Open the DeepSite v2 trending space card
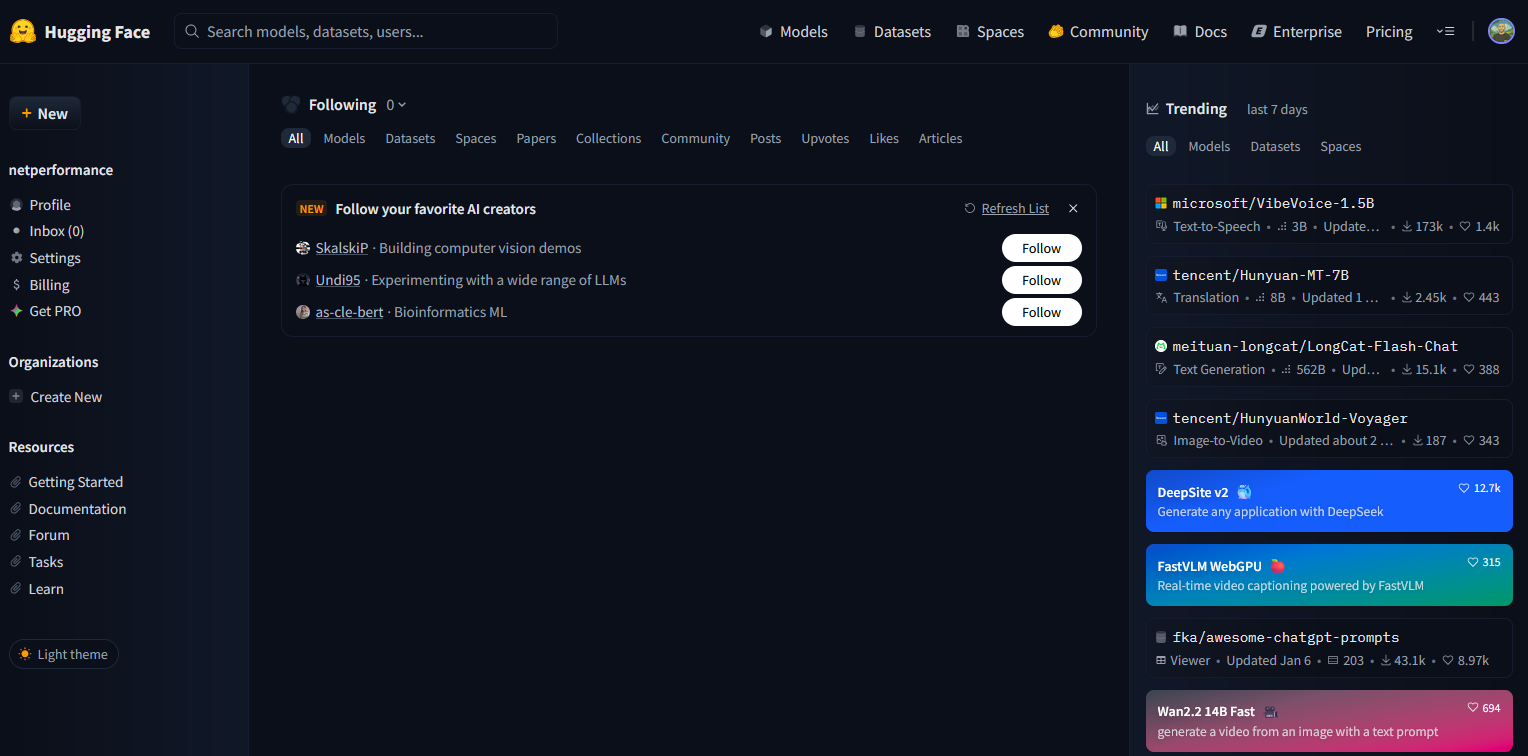This screenshot has width=1528, height=756. click(x=1328, y=501)
